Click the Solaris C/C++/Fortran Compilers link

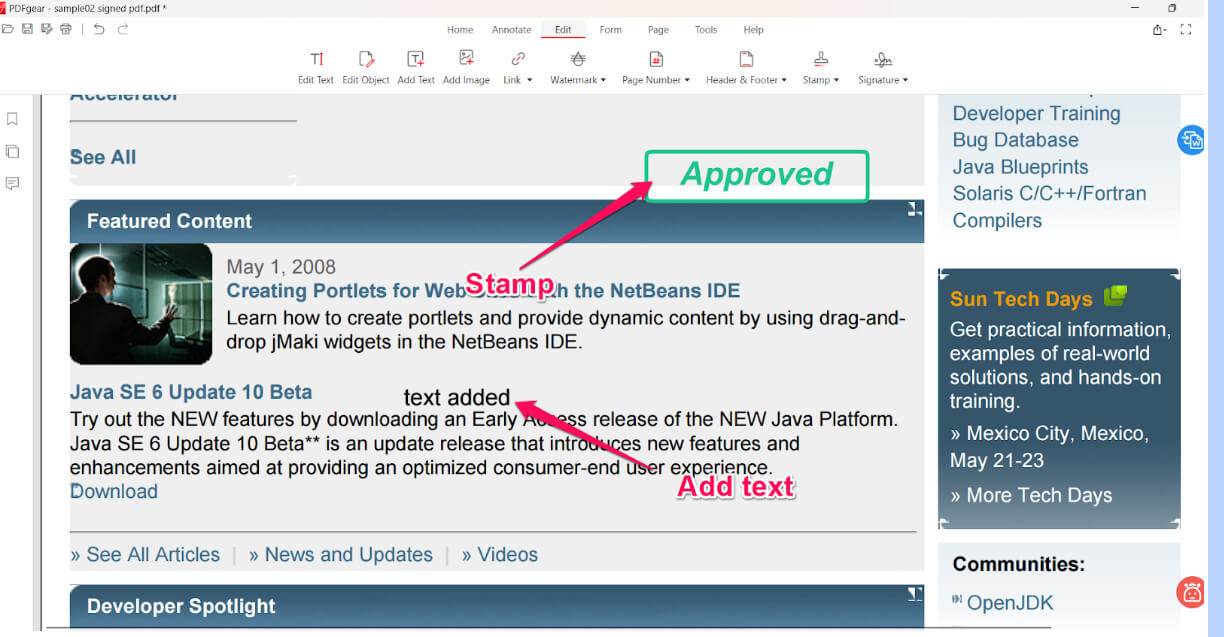click(x=1049, y=207)
